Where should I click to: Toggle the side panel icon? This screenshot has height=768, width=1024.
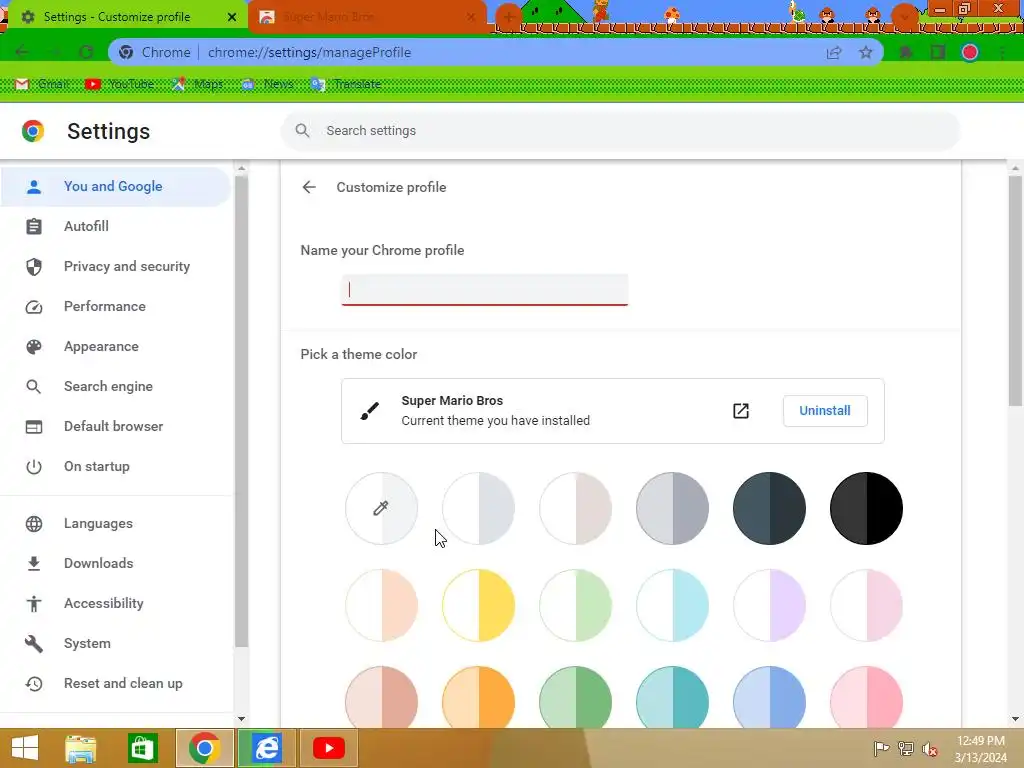click(938, 52)
